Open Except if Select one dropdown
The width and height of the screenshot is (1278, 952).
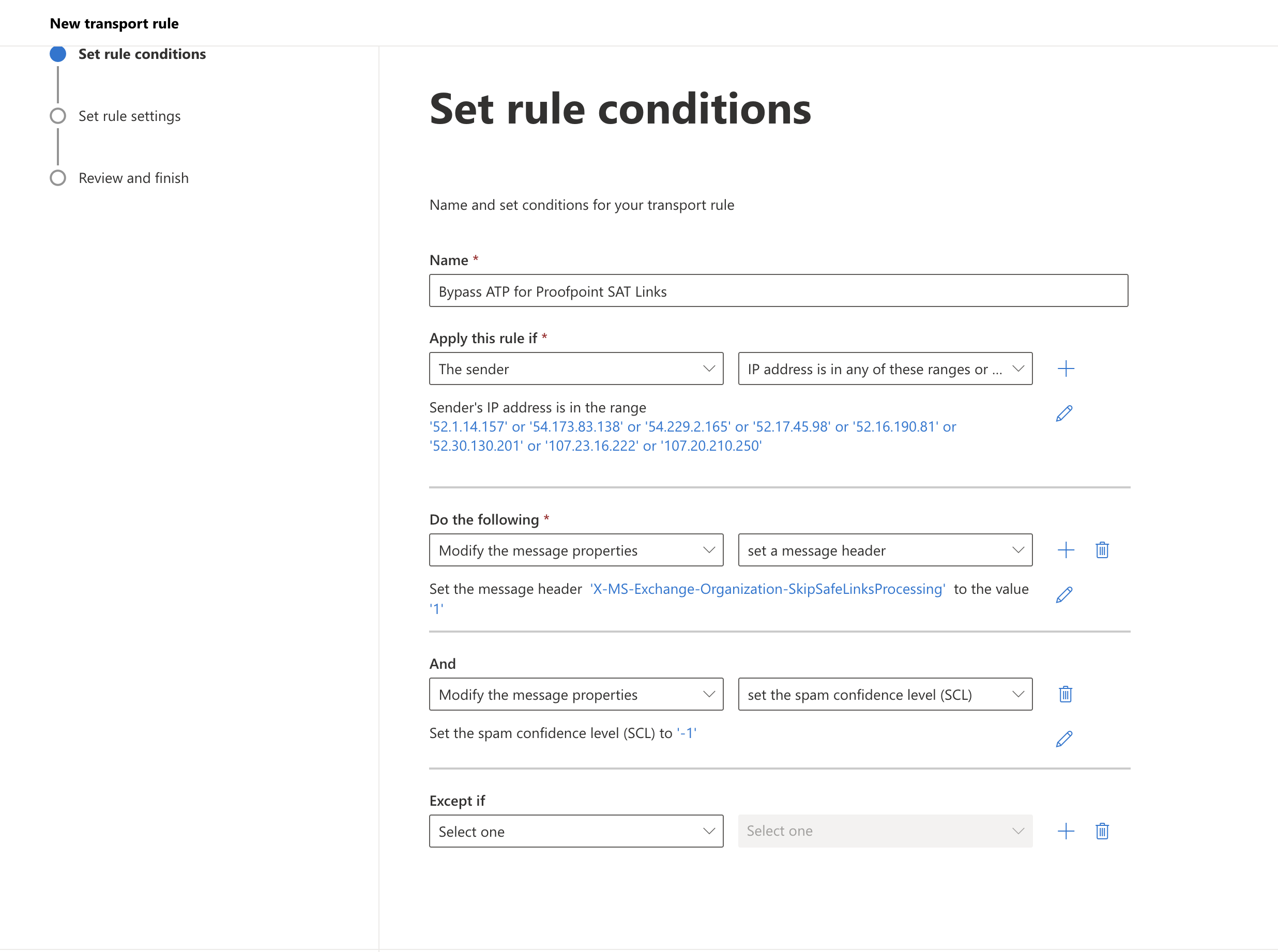575,831
